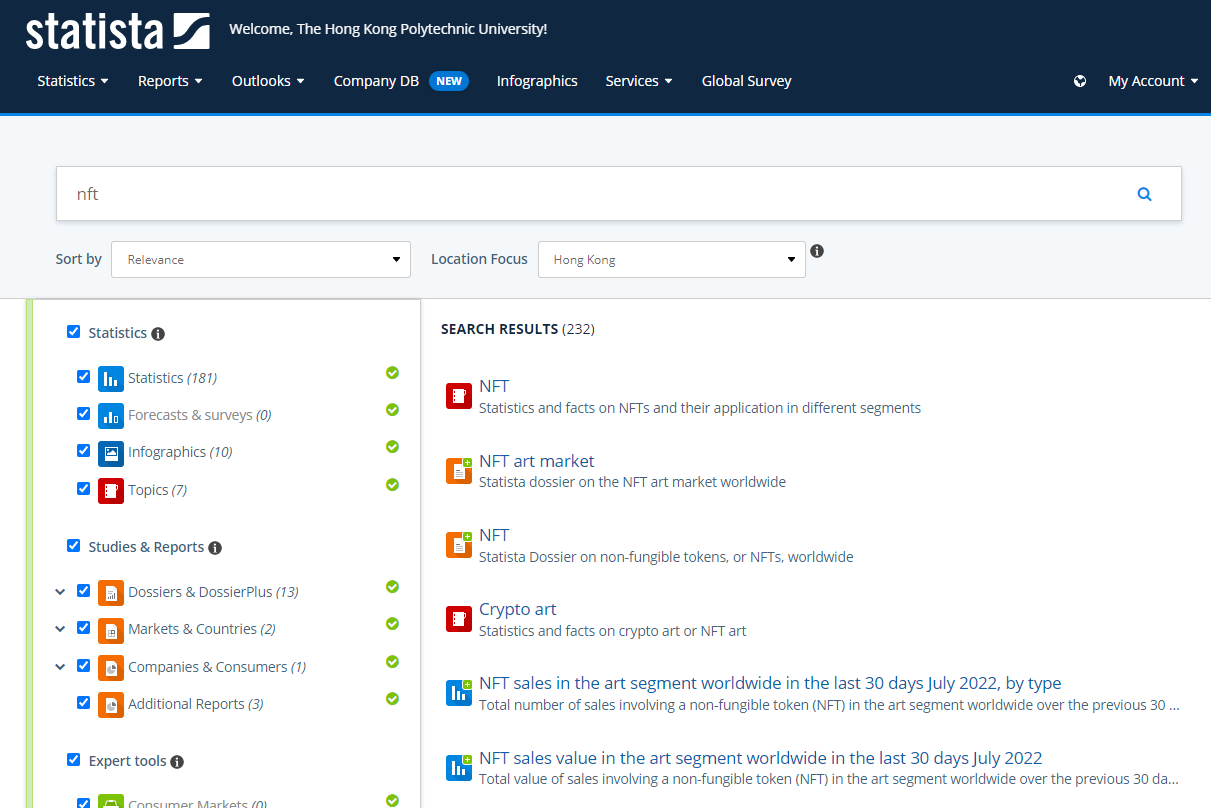Click the green check next to Topics (7)
Image resolution: width=1211 pixels, height=808 pixels.
(392, 485)
